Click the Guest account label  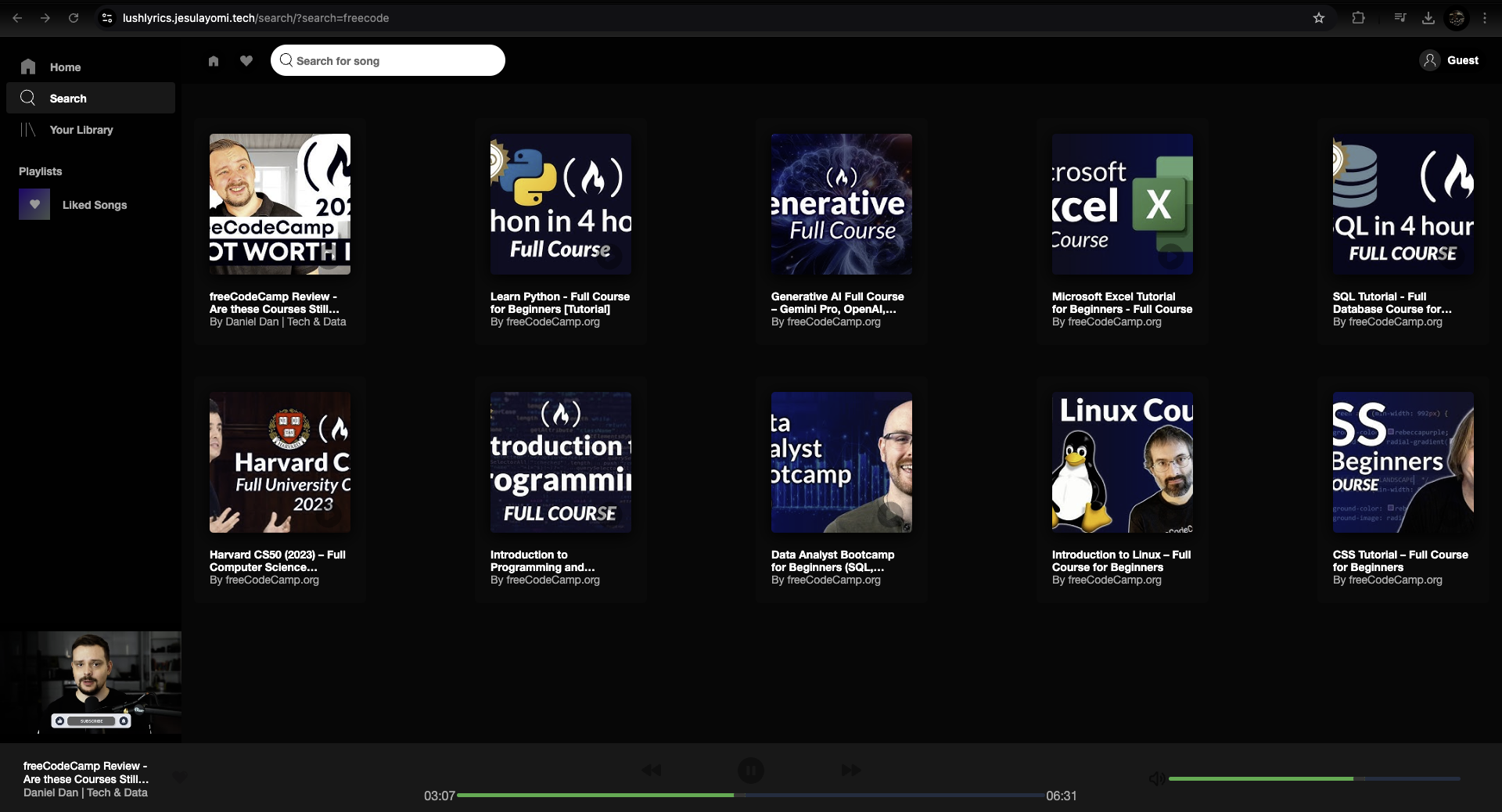[1462, 60]
